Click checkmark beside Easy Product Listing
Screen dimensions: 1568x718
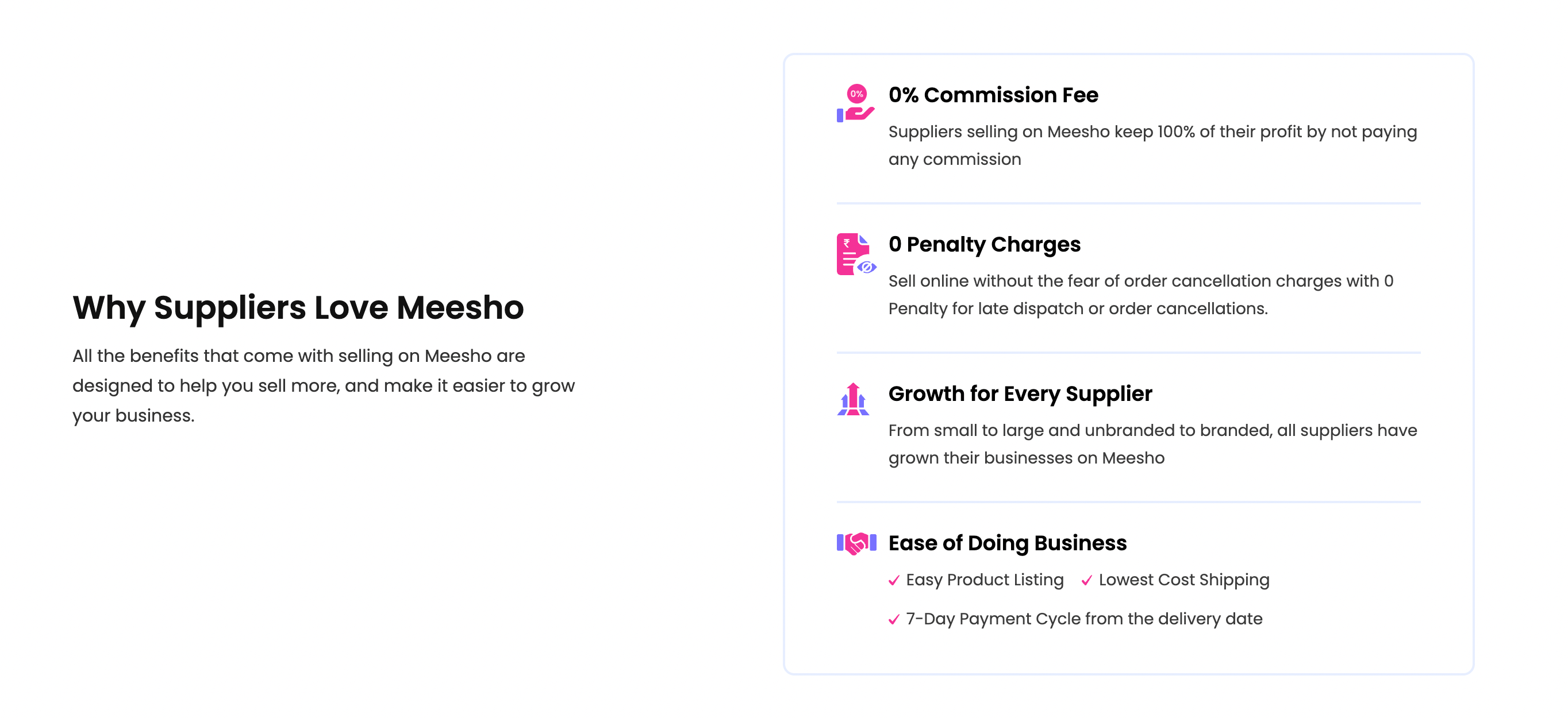[894, 581]
